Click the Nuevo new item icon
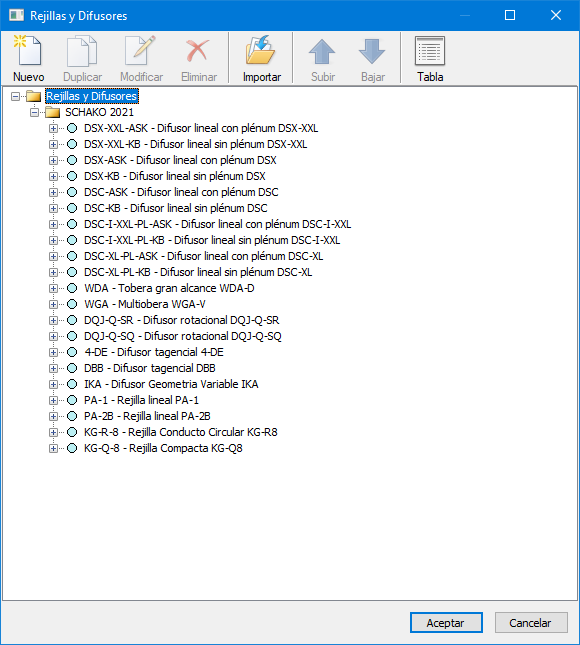The width and height of the screenshot is (580, 645). tap(28, 51)
